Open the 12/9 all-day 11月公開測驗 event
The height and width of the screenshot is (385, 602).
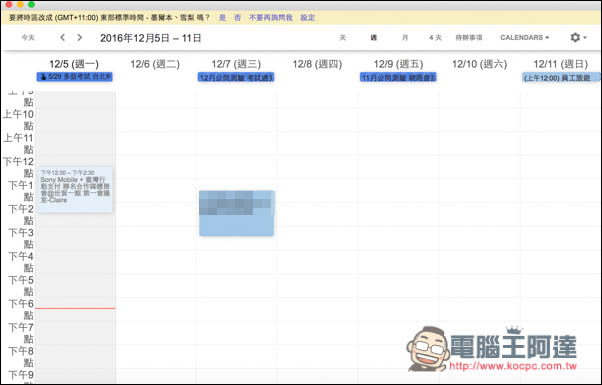(398, 78)
